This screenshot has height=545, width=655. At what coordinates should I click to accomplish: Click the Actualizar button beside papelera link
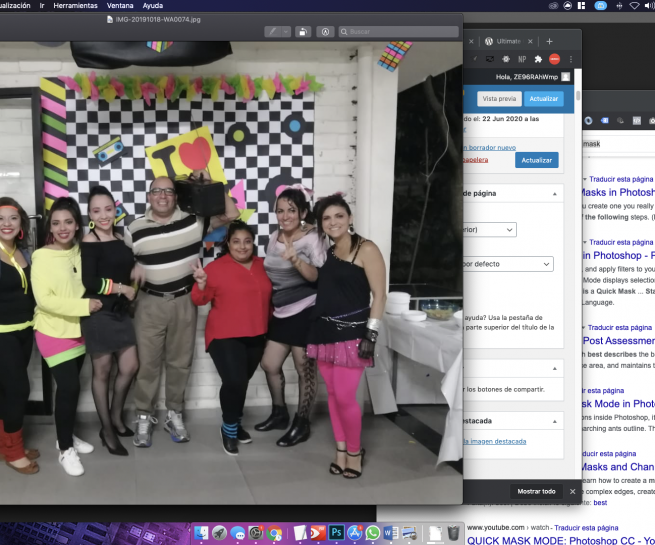click(536, 160)
